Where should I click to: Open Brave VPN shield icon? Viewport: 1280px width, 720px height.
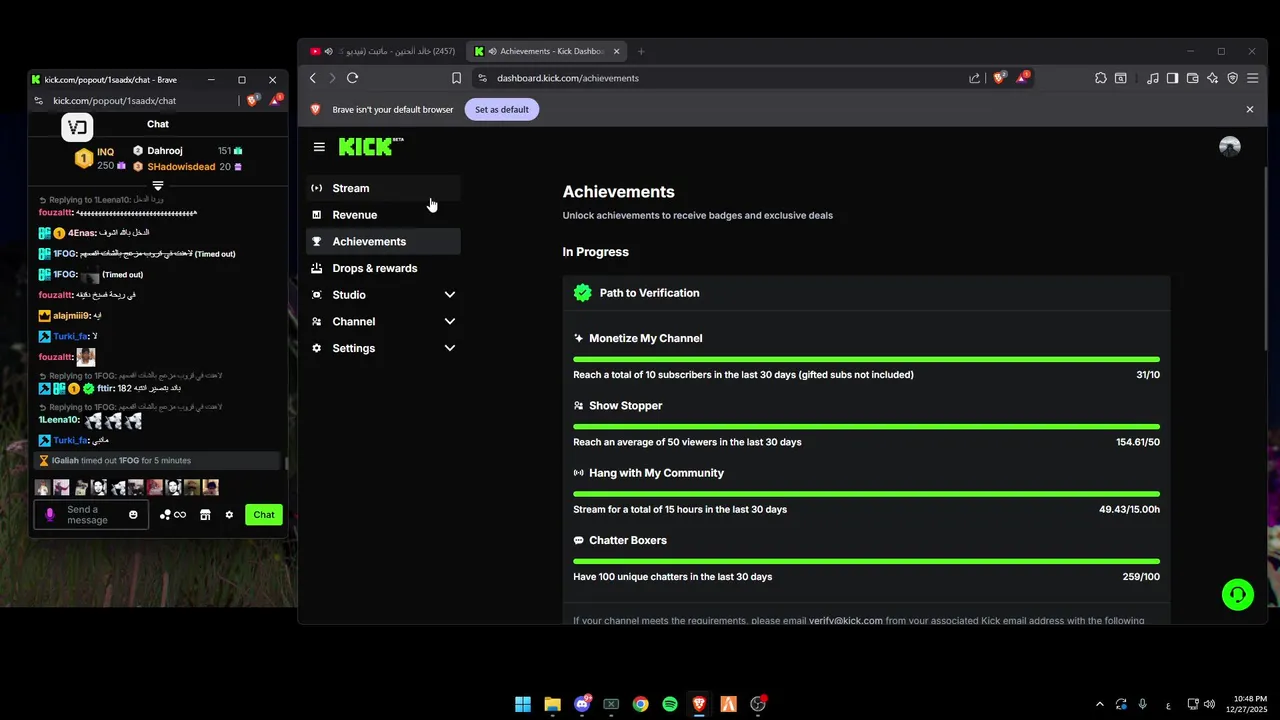[x=1233, y=78]
